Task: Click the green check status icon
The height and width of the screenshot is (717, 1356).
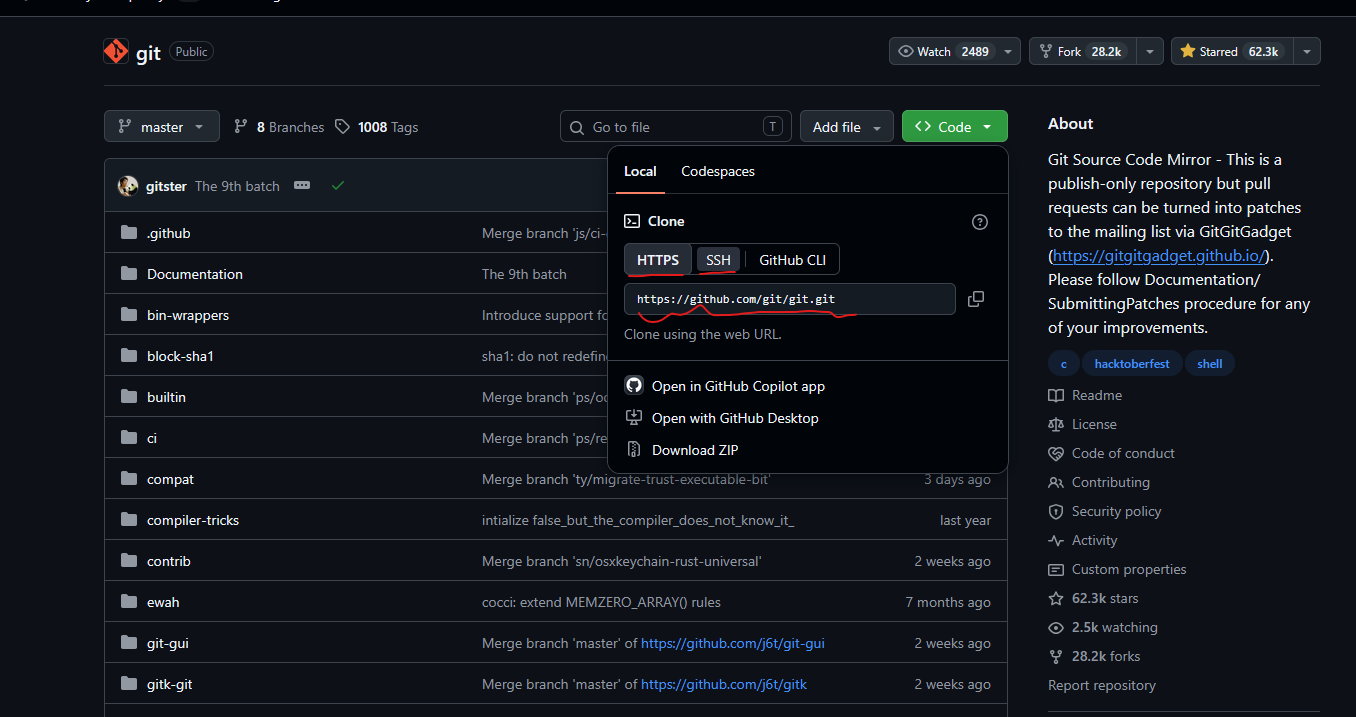Action: click(338, 186)
